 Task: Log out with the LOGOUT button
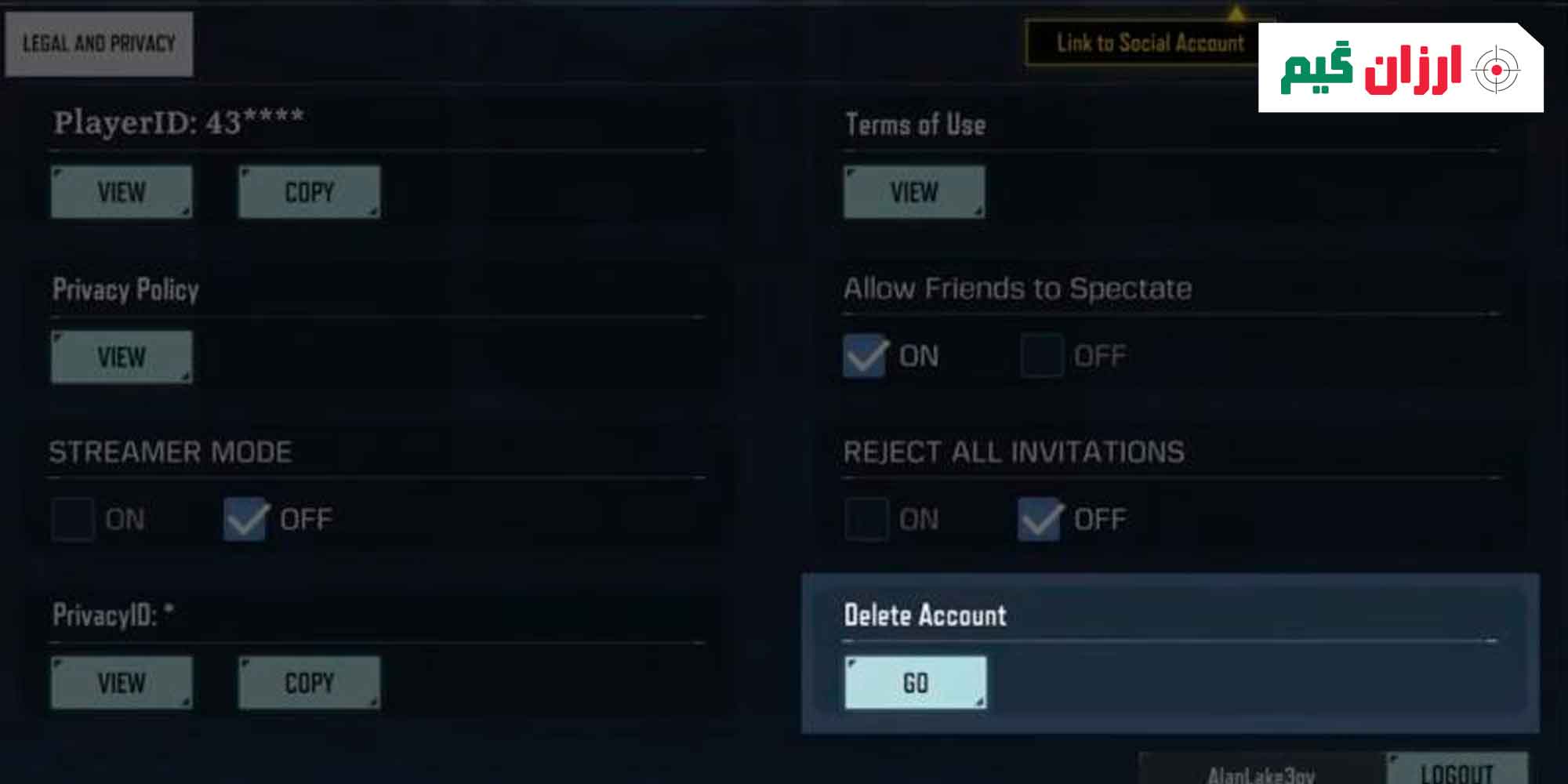click(x=1457, y=770)
